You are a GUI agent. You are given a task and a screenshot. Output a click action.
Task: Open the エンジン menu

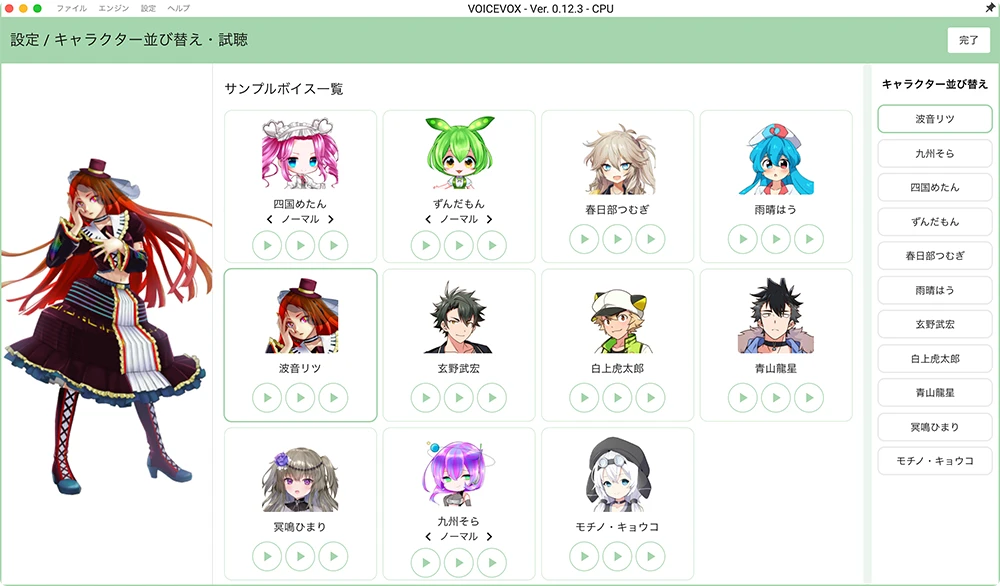[x=114, y=8]
